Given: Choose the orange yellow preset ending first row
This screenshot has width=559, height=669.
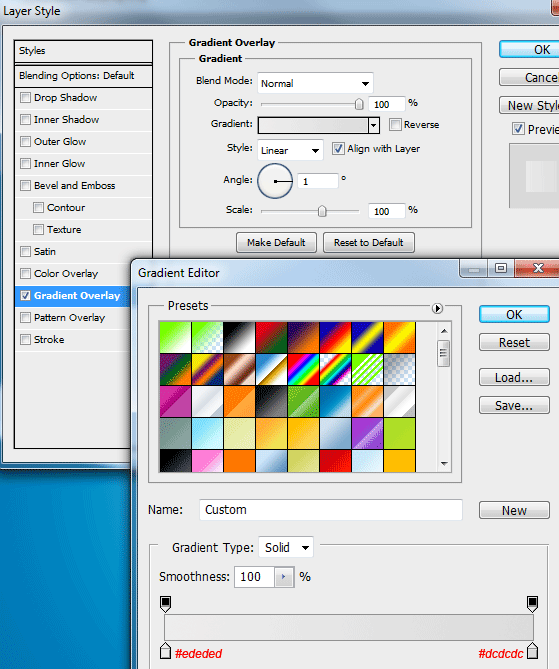Looking at the screenshot, I should tap(399, 337).
